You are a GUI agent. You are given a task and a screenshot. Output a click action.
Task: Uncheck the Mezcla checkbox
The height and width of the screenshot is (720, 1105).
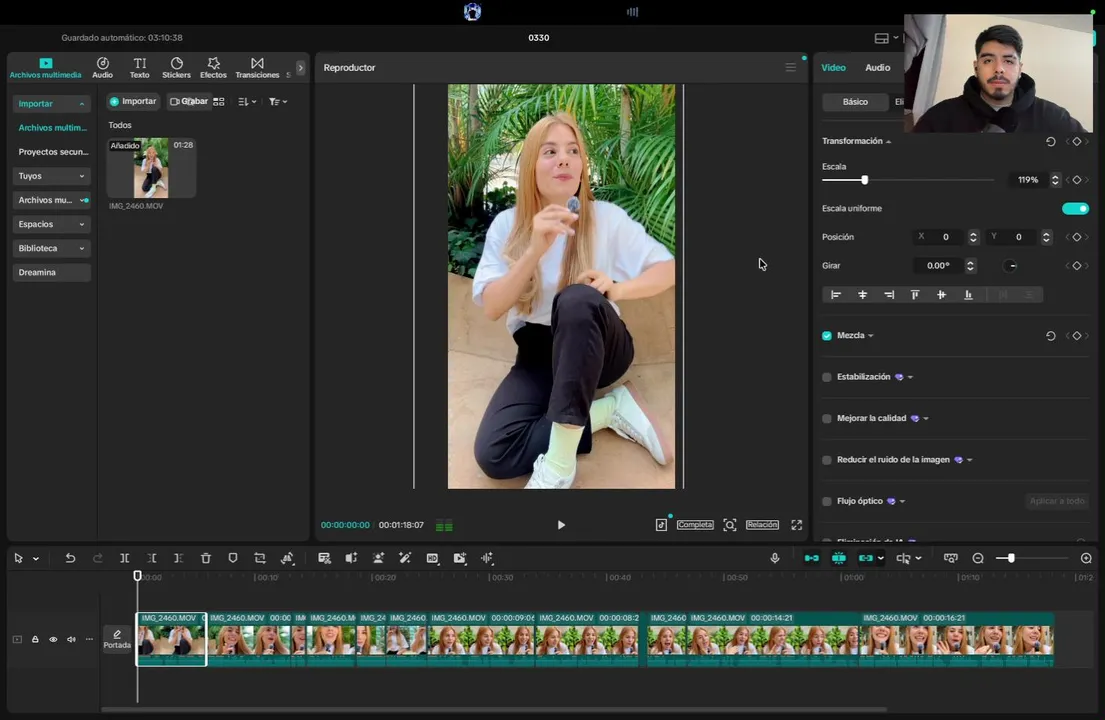click(827, 336)
